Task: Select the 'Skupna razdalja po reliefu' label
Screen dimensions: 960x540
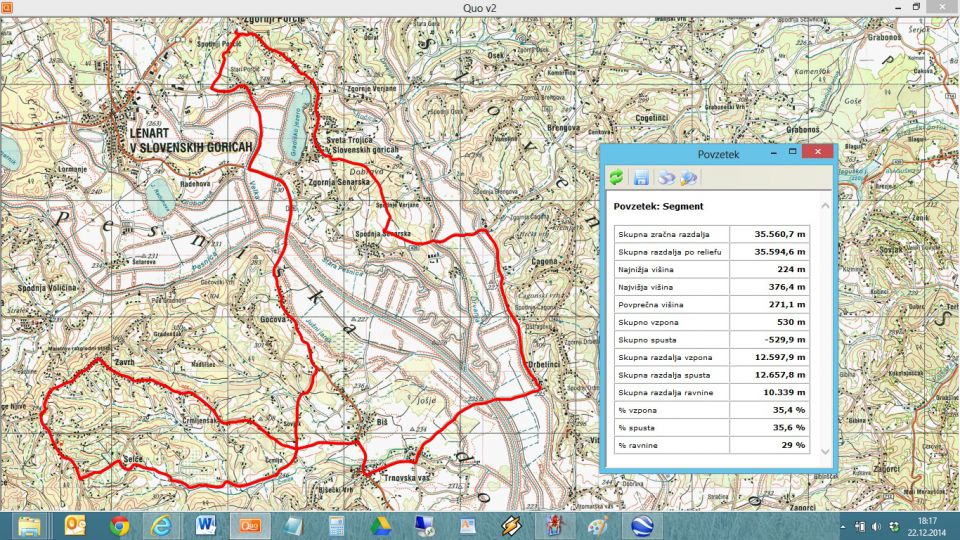Action: click(x=669, y=252)
